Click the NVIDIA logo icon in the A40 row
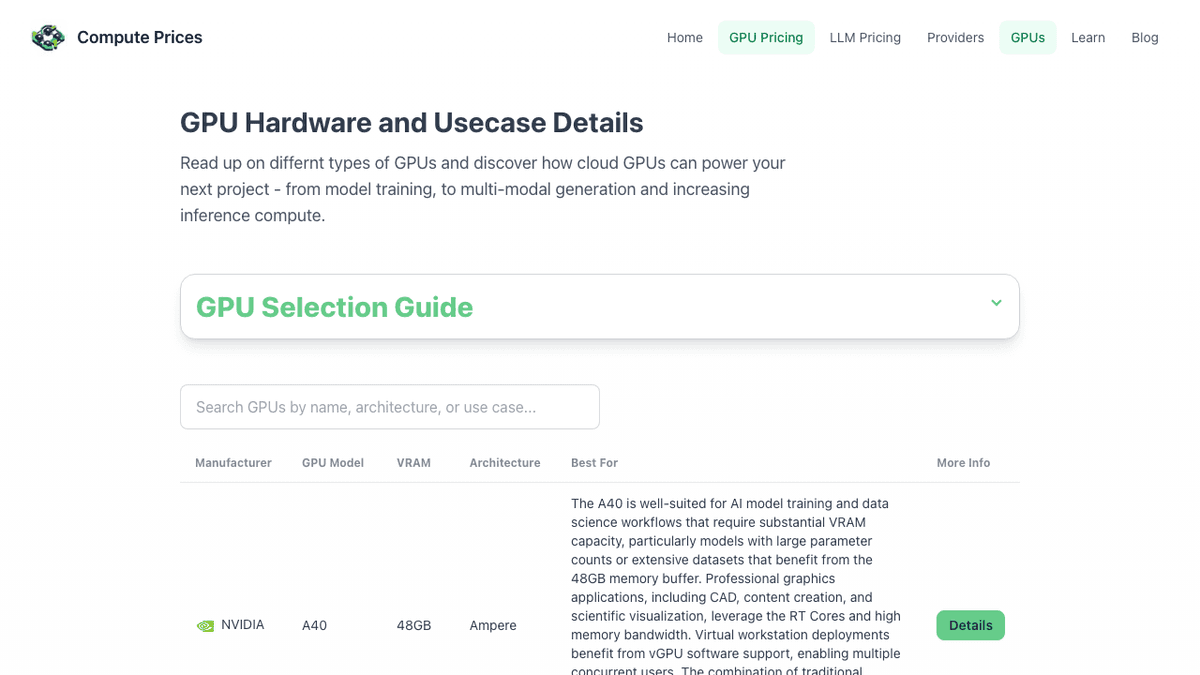The image size is (1200, 675). [x=205, y=626]
